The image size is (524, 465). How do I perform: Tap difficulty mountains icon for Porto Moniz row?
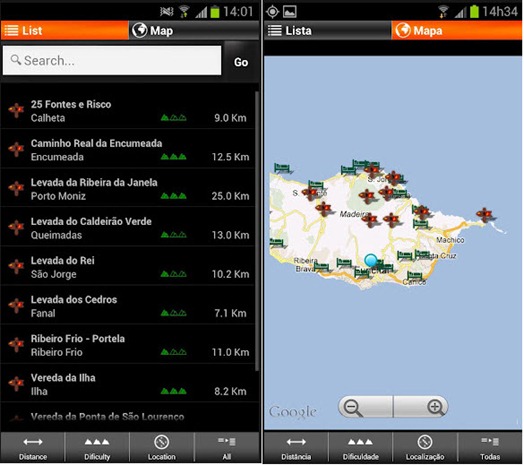point(173,196)
